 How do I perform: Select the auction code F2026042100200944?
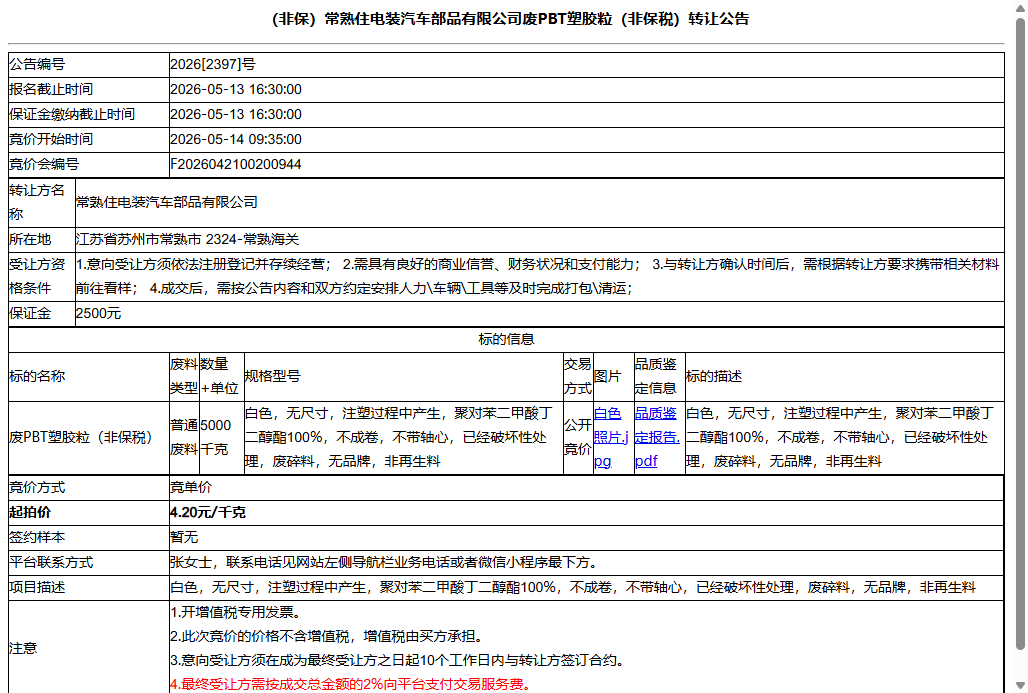tap(236, 164)
